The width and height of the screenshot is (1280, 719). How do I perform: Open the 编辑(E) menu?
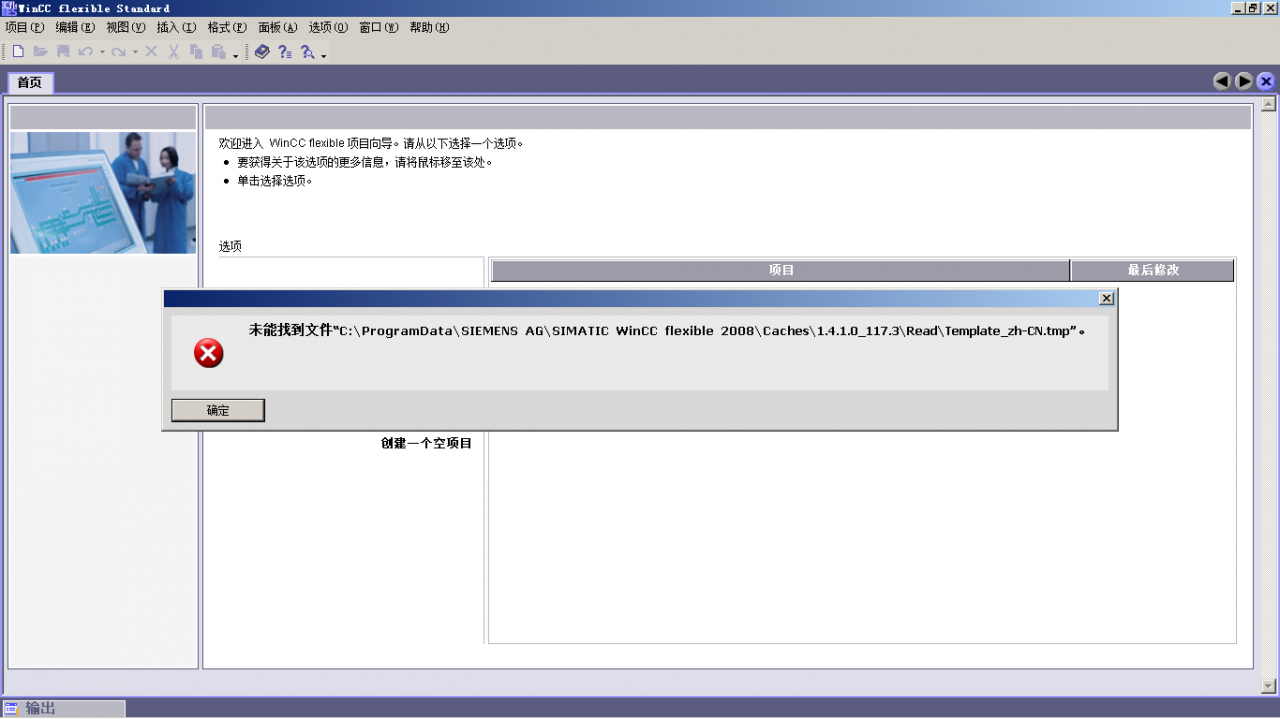76,28
